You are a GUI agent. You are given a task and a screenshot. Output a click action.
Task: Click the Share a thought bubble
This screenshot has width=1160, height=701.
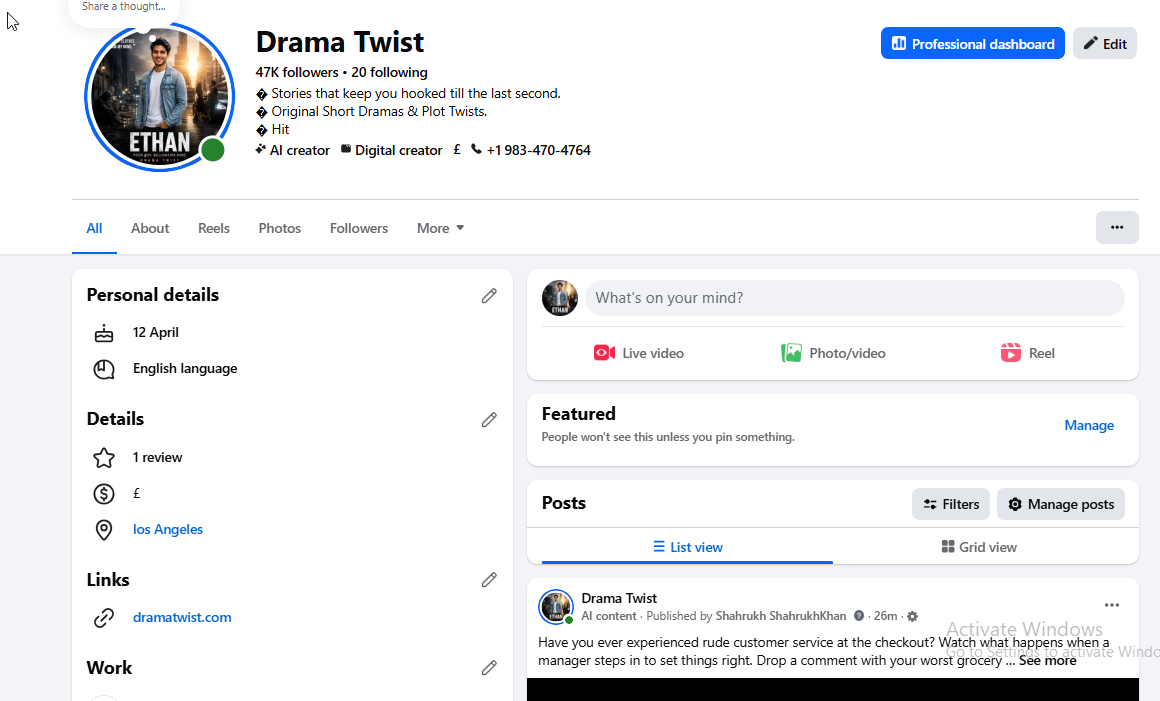click(x=124, y=7)
